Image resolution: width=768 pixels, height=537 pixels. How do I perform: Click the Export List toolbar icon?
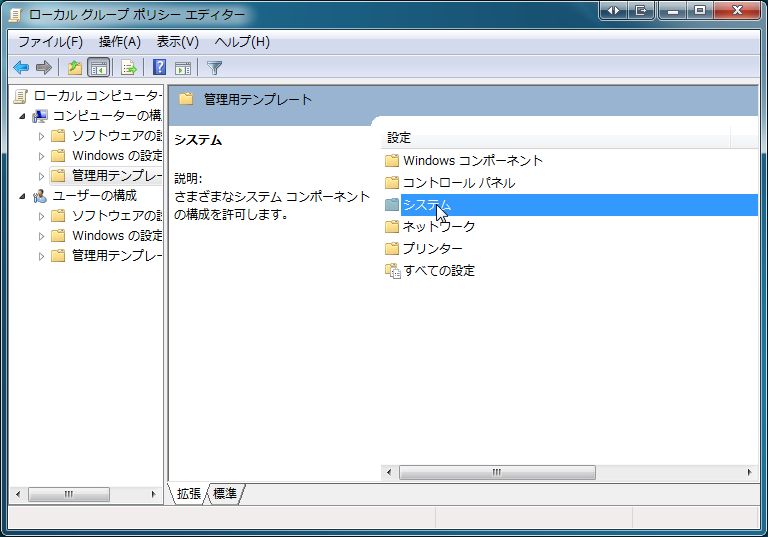coord(128,68)
